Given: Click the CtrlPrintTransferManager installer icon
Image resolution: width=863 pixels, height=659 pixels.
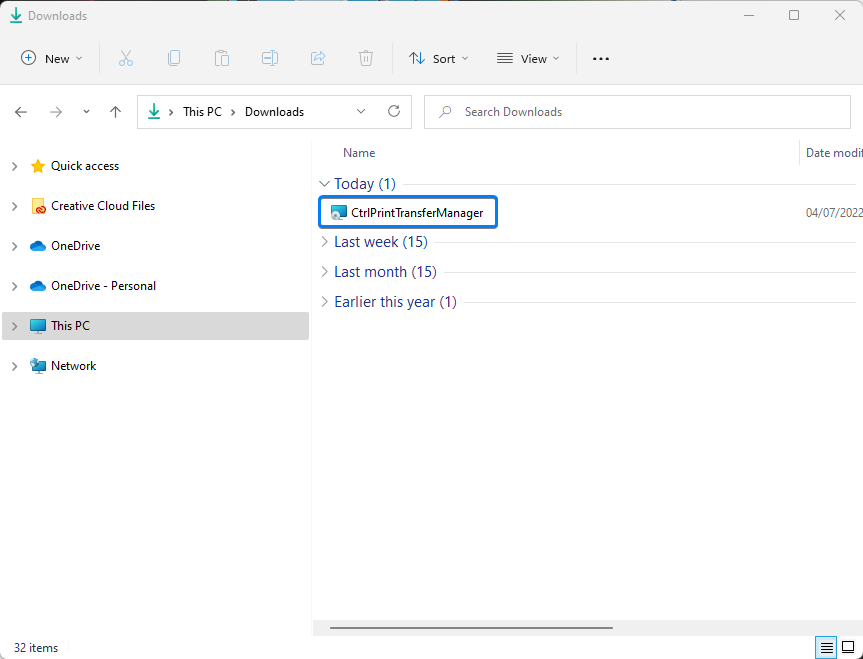Looking at the screenshot, I should pyautogui.click(x=339, y=213).
